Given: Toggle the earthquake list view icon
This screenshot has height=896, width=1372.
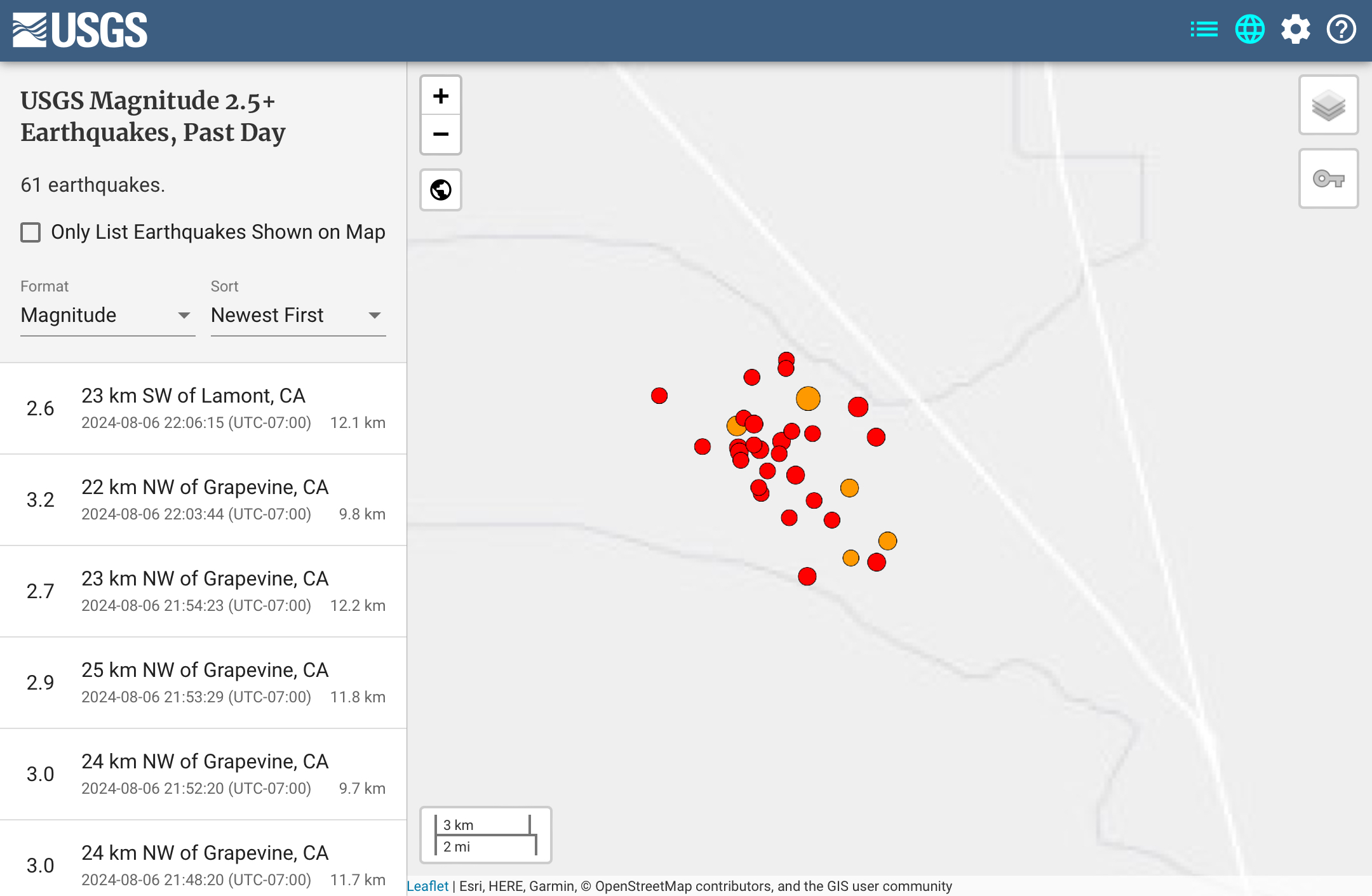Looking at the screenshot, I should click(x=1204, y=29).
